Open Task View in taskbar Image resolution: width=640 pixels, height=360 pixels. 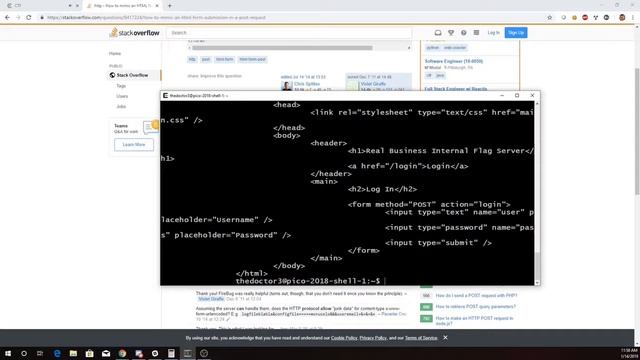[40, 353]
